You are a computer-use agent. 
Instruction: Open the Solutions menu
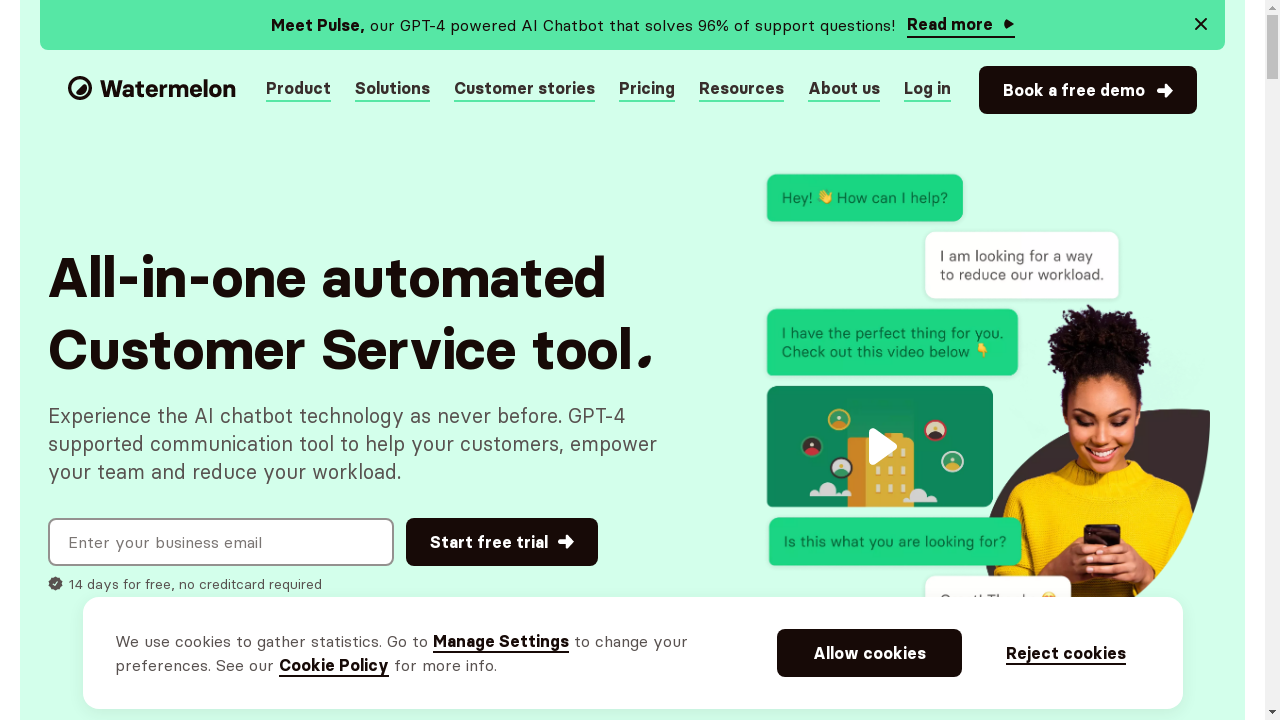pos(392,89)
